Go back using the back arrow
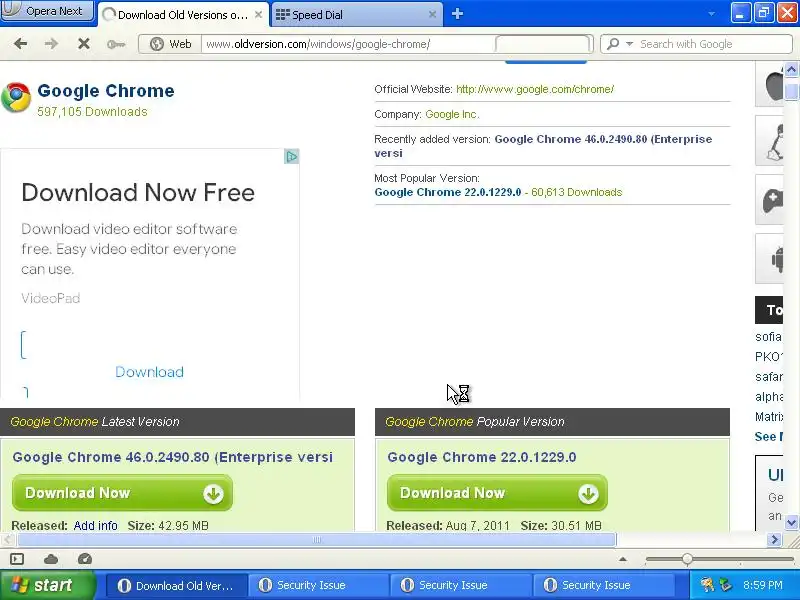This screenshot has width=800, height=600. (x=20, y=44)
